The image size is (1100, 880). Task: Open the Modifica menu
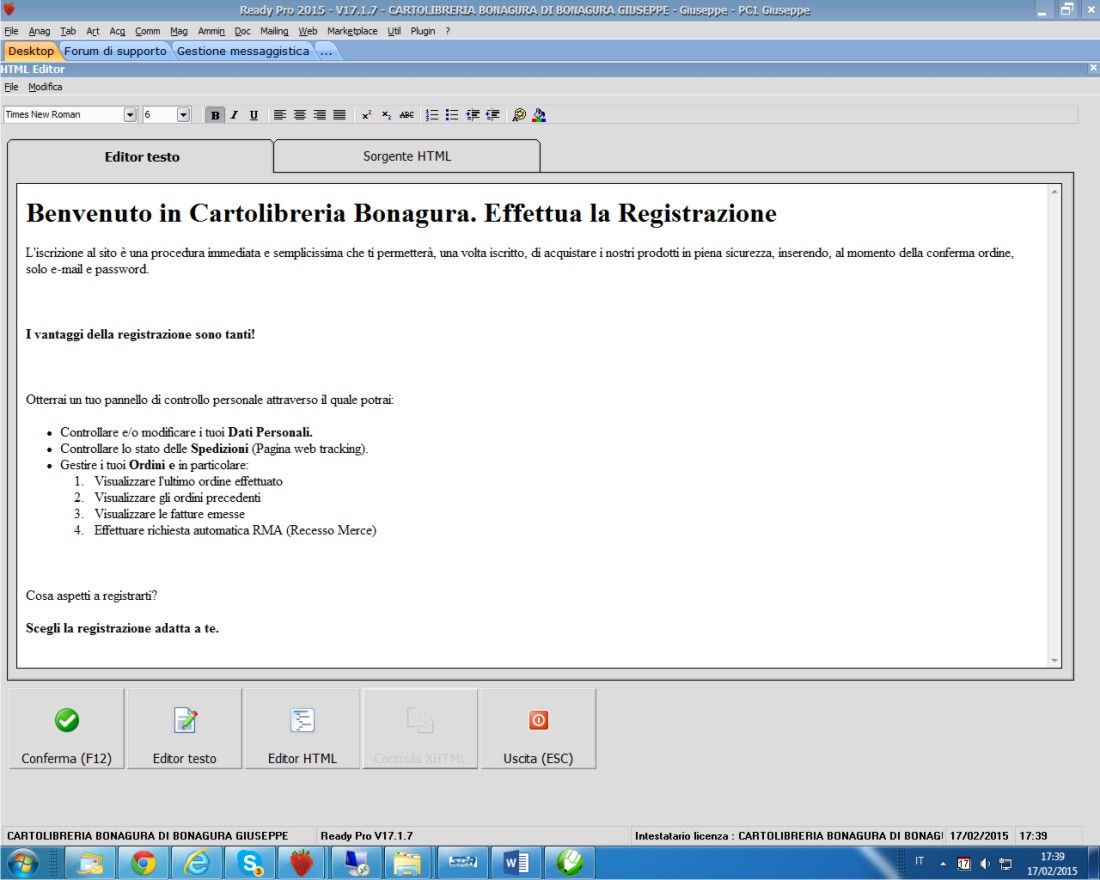[45, 87]
